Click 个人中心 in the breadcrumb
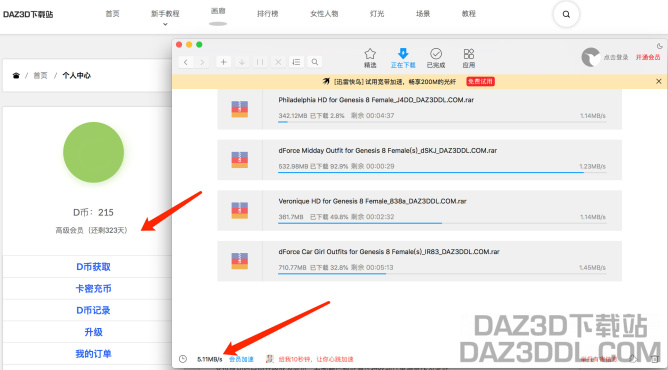Viewport: 668px width, 370px height. point(76,76)
